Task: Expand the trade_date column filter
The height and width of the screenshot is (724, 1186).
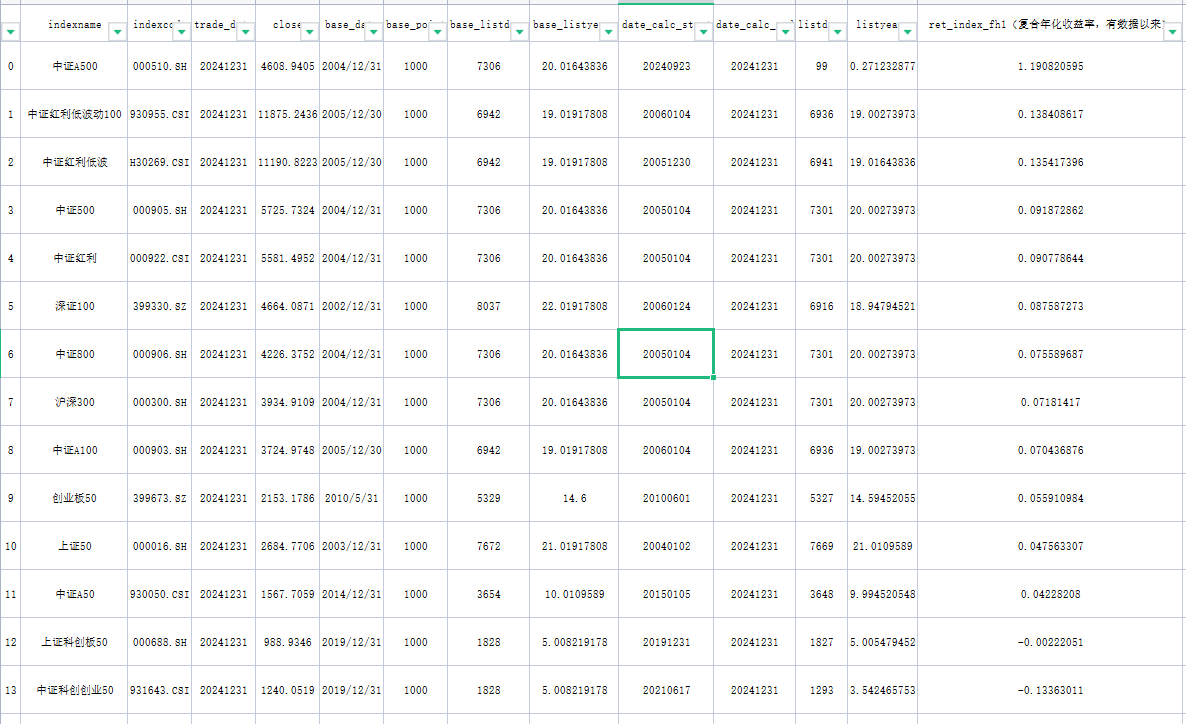Action: tap(245, 33)
